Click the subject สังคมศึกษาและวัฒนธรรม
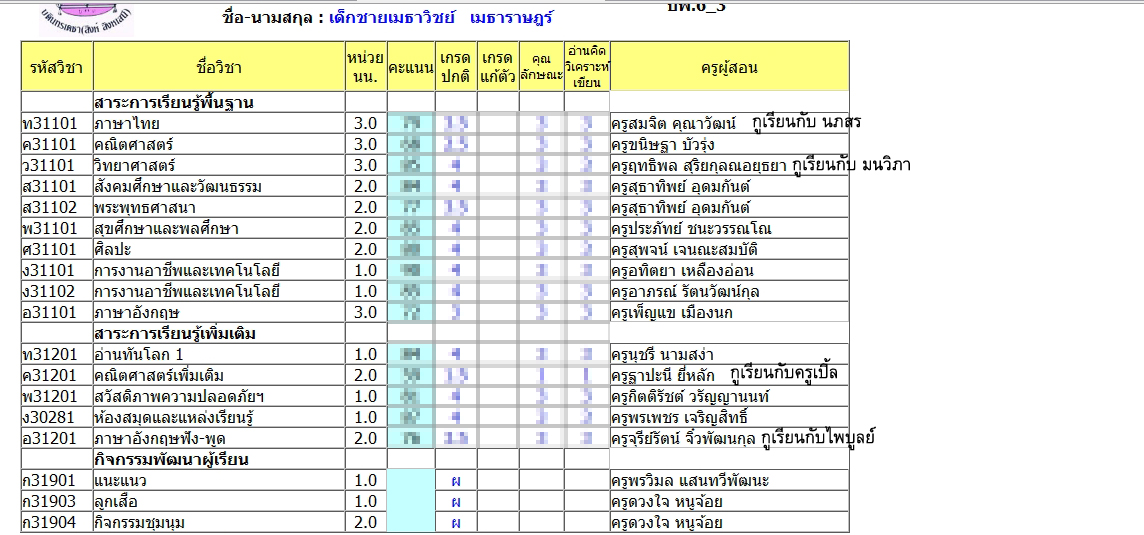The height and width of the screenshot is (535, 1144). 178,187
